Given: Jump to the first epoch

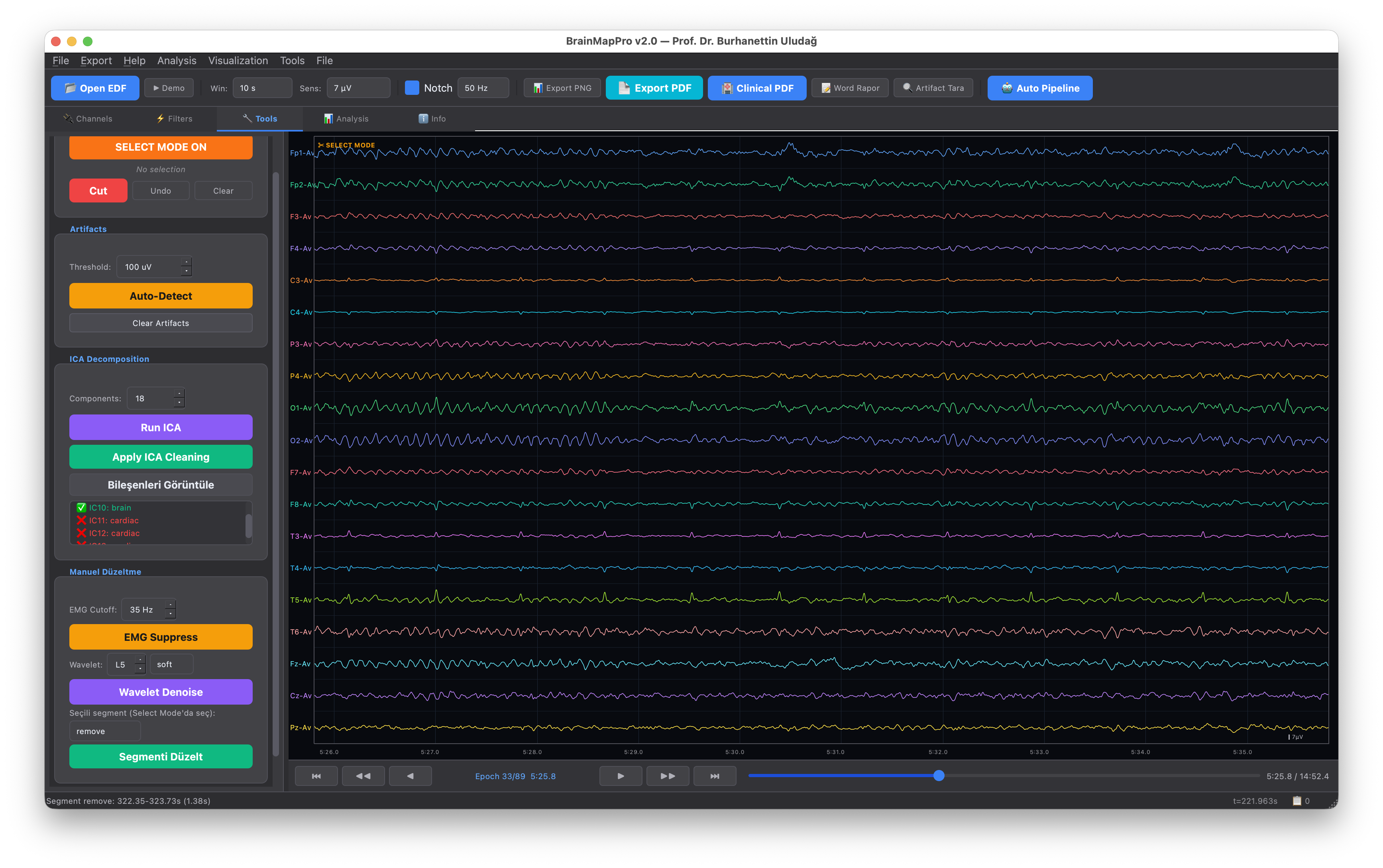Looking at the screenshot, I should pyautogui.click(x=316, y=776).
